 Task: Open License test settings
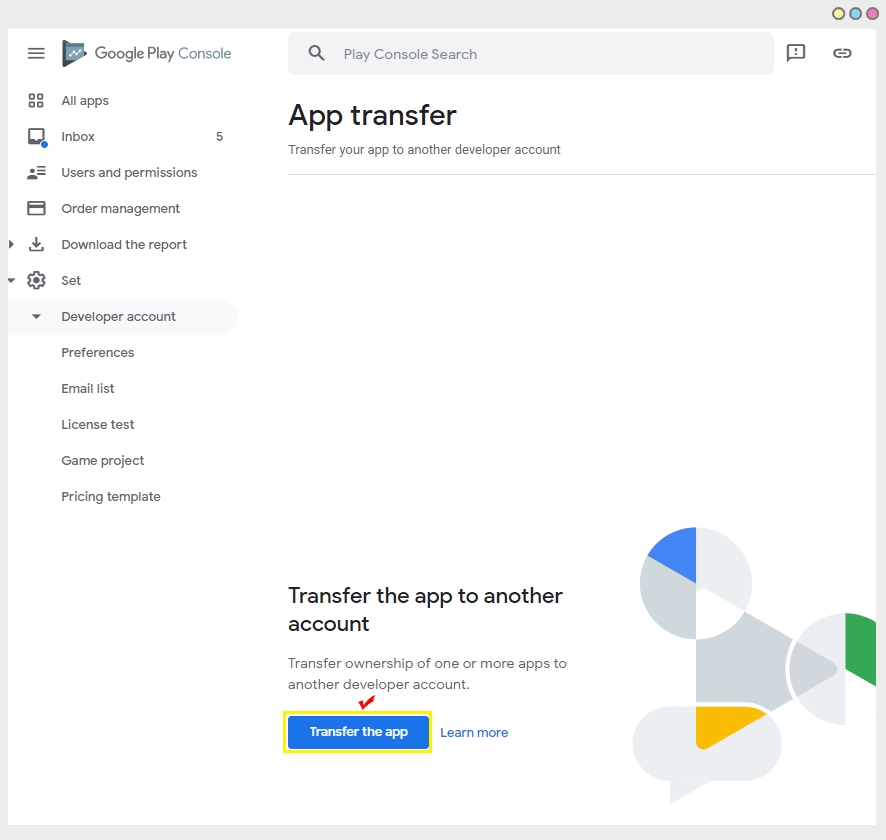tap(98, 425)
